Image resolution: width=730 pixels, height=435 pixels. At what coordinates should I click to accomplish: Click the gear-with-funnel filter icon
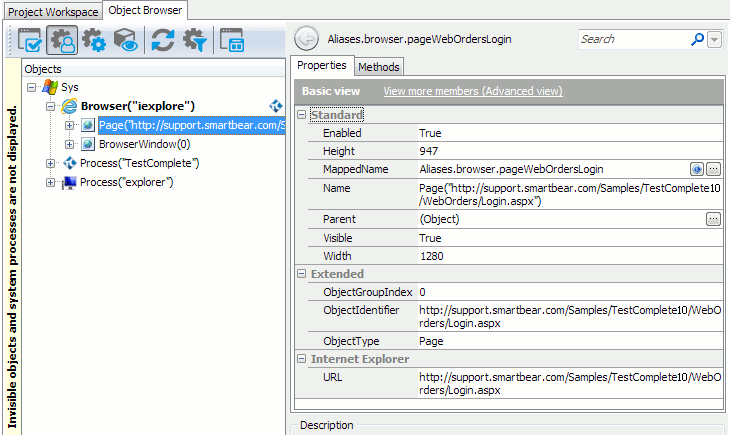coord(194,40)
